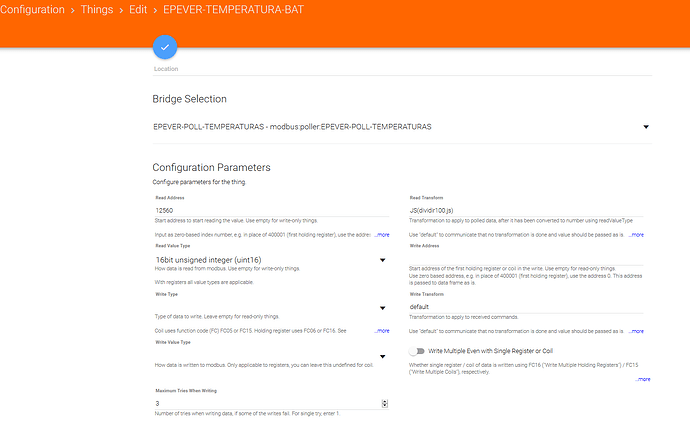Click the Location input field
The width and height of the screenshot is (690, 429).
click(400, 66)
